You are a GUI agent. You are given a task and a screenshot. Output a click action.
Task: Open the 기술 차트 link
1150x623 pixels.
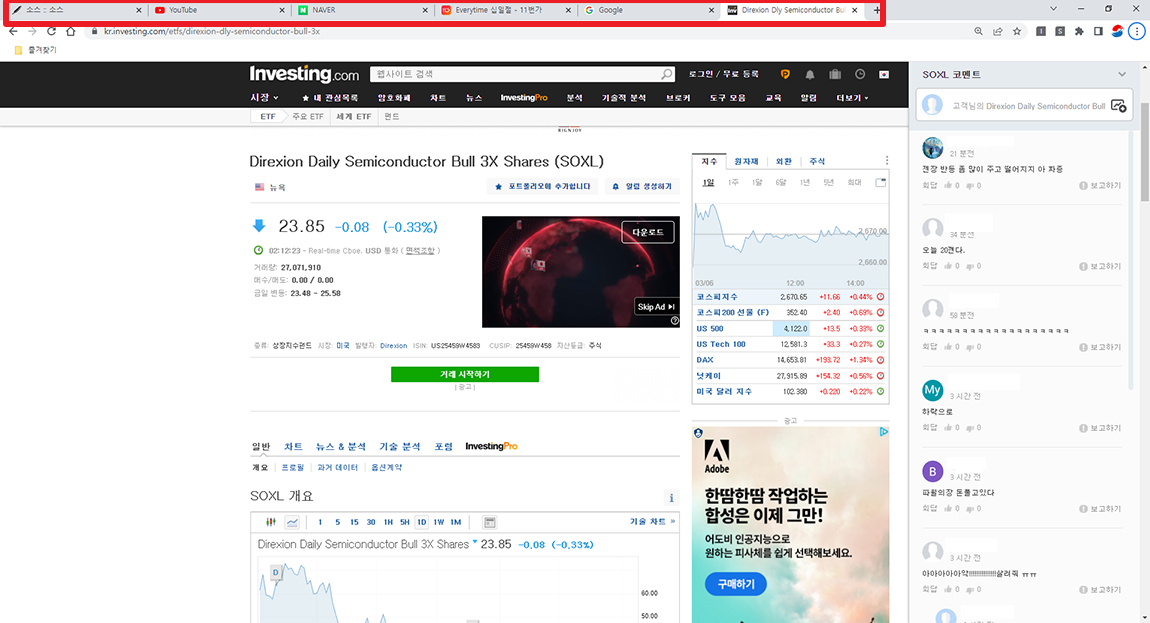(x=652, y=522)
